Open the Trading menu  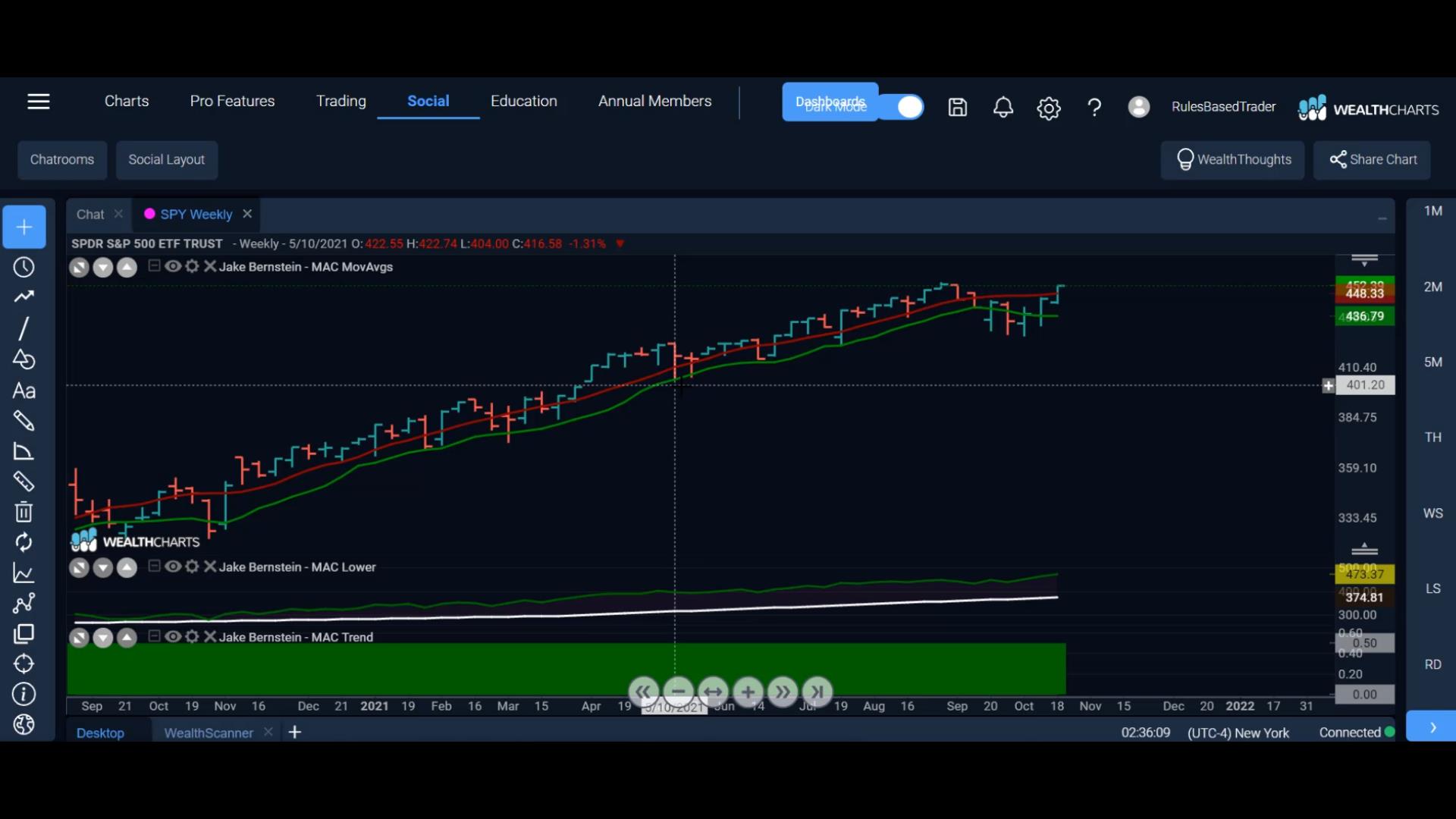[341, 101]
